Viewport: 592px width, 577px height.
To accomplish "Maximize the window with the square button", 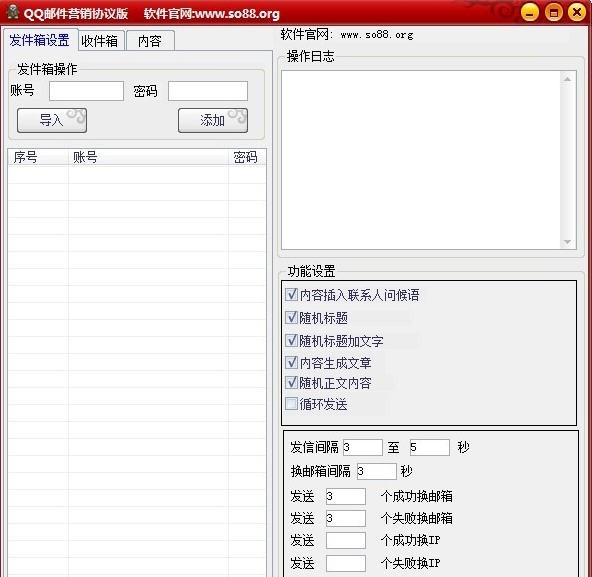I will point(554,12).
